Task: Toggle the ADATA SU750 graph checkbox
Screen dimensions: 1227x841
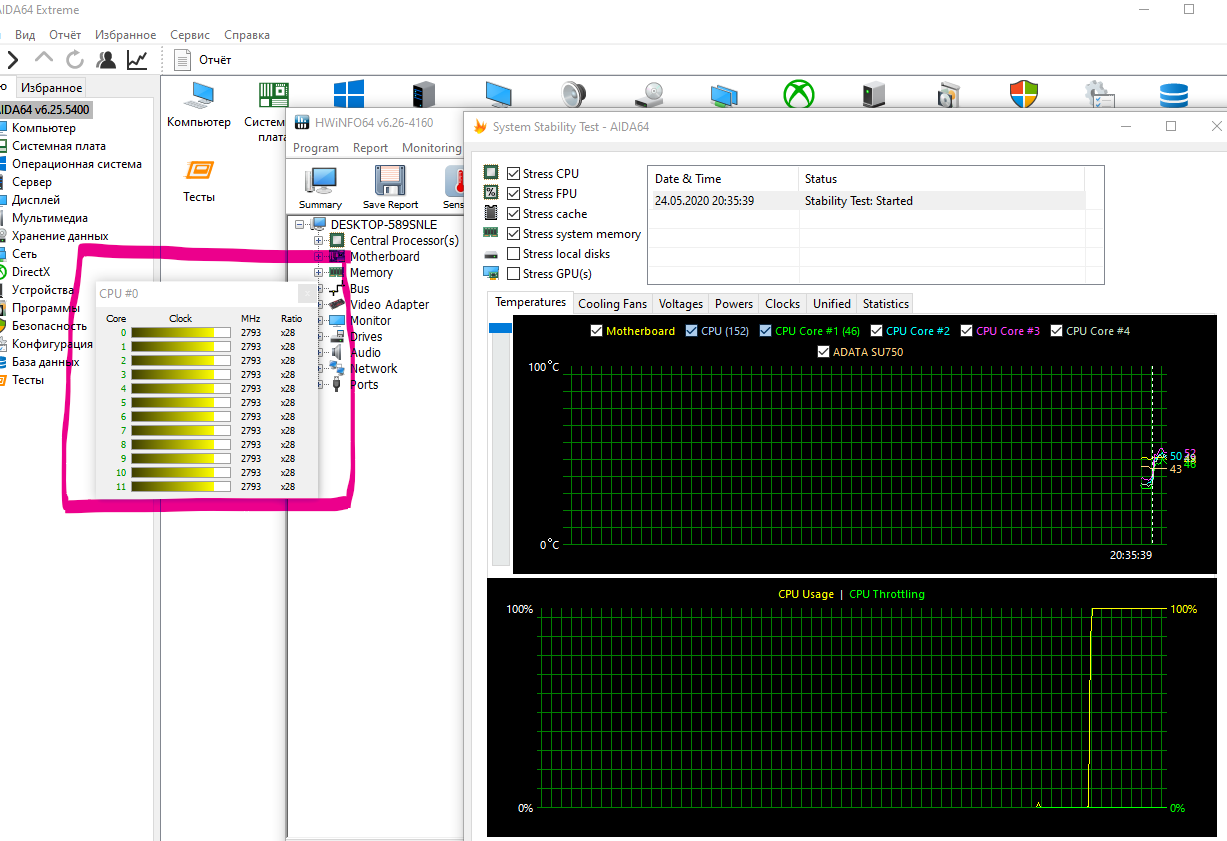Action: pyautogui.click(x=824, y=352)
